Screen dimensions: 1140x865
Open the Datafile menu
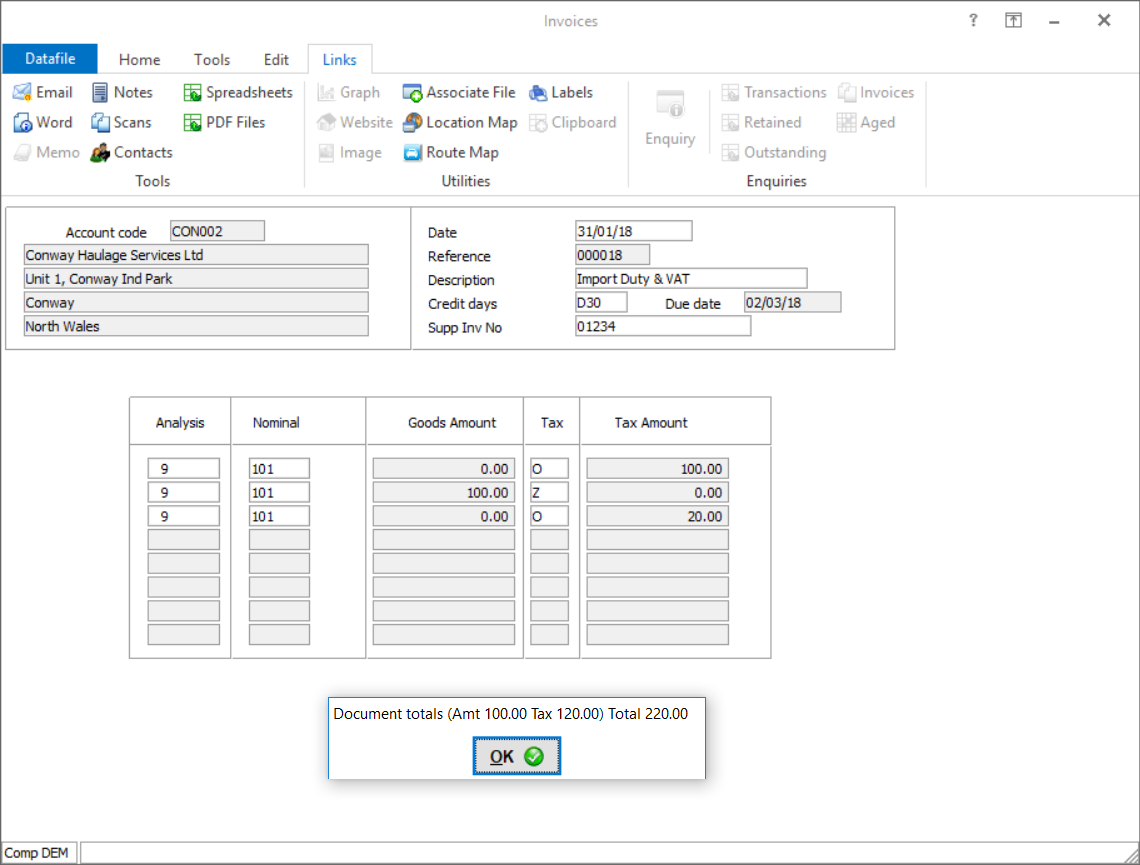pos(49,59)
